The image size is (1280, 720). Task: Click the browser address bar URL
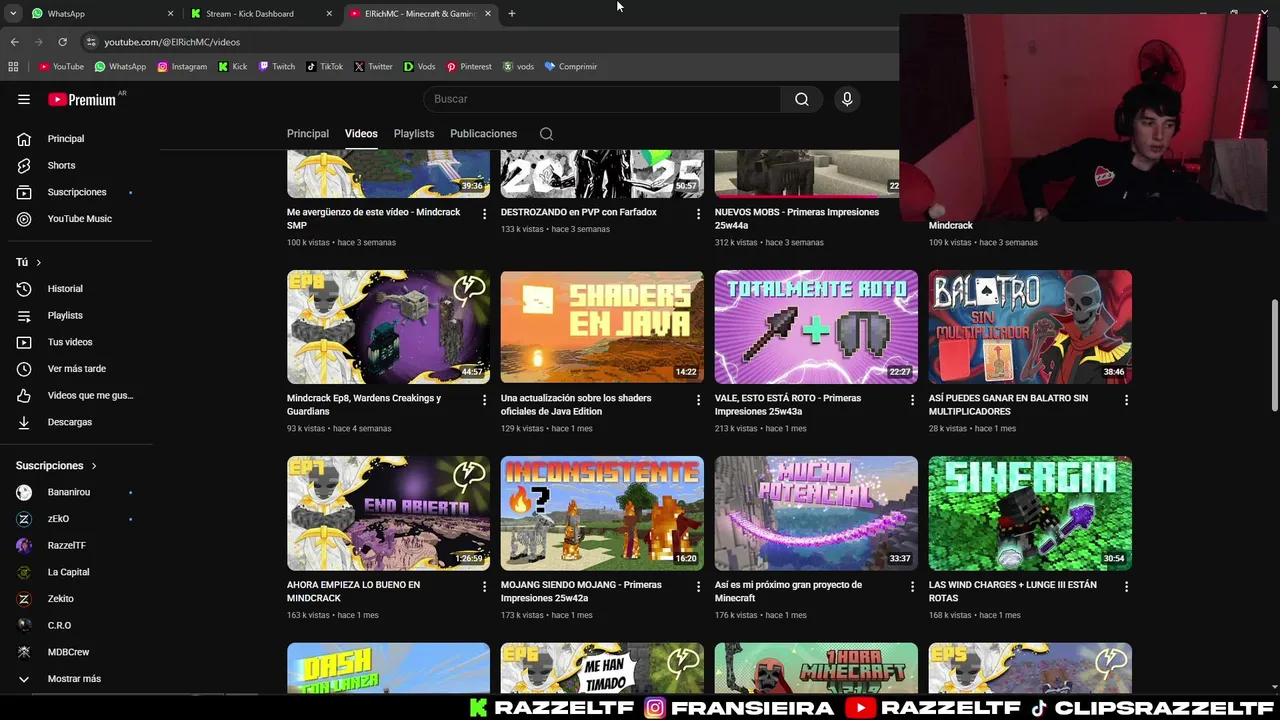point(172,42)
